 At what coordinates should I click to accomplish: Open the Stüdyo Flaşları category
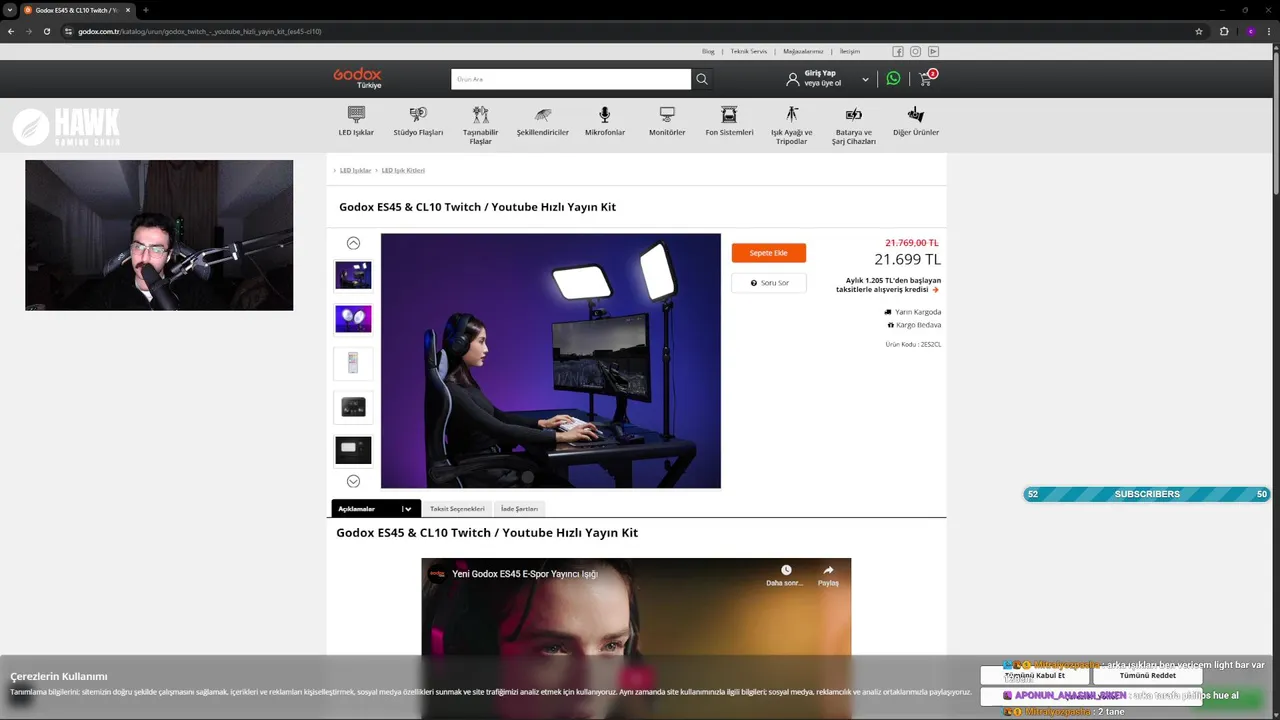pos(418,121)
